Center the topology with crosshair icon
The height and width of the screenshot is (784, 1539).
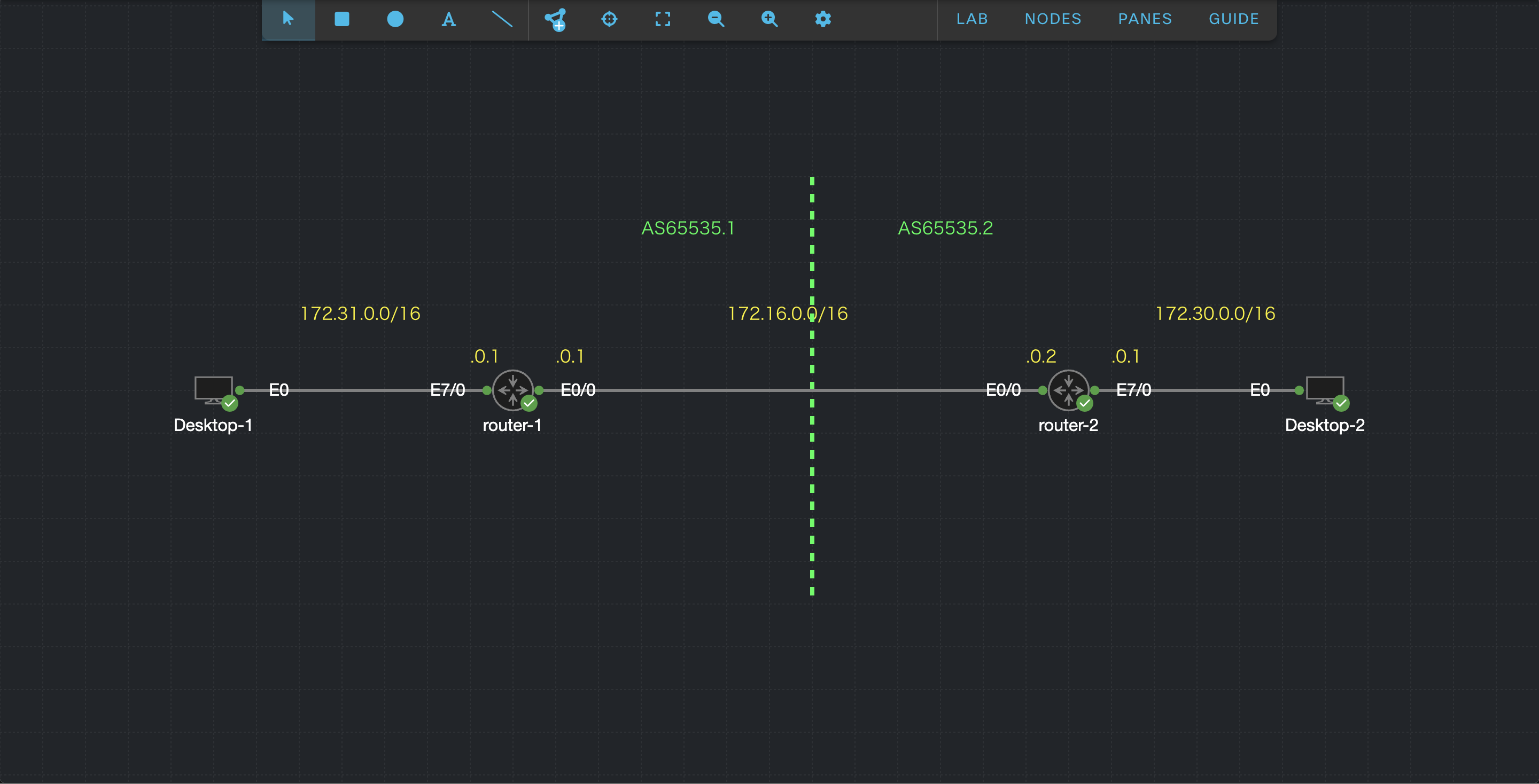tap(609, 19)
